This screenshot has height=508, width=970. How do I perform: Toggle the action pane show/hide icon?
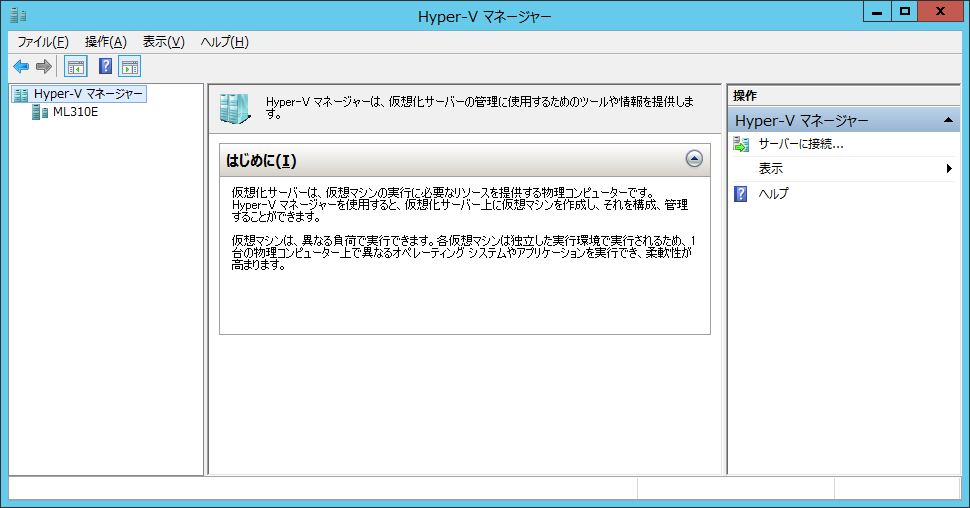(129, 67)
